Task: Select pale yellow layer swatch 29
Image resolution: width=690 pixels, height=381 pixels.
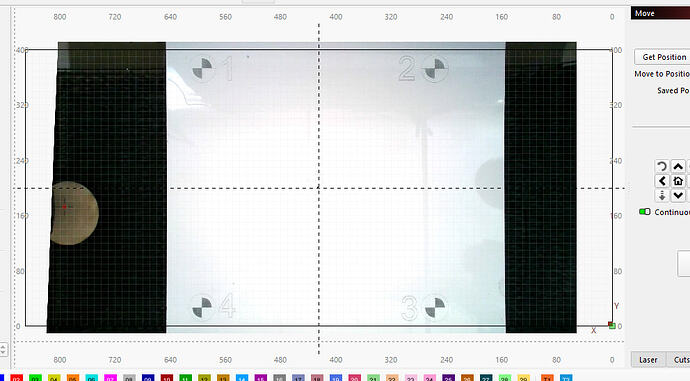Action: (x=524, y=377)
